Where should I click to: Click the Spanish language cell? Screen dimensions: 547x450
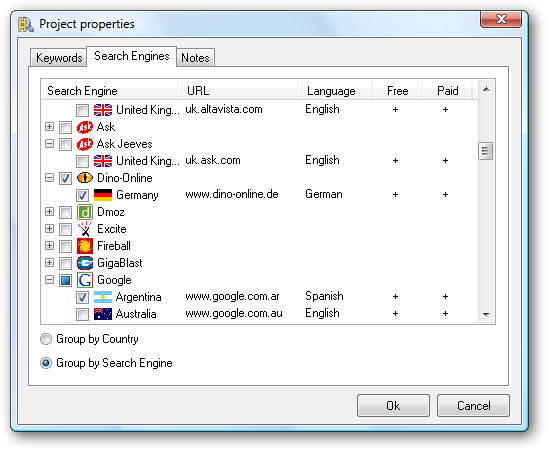point(324,296)
